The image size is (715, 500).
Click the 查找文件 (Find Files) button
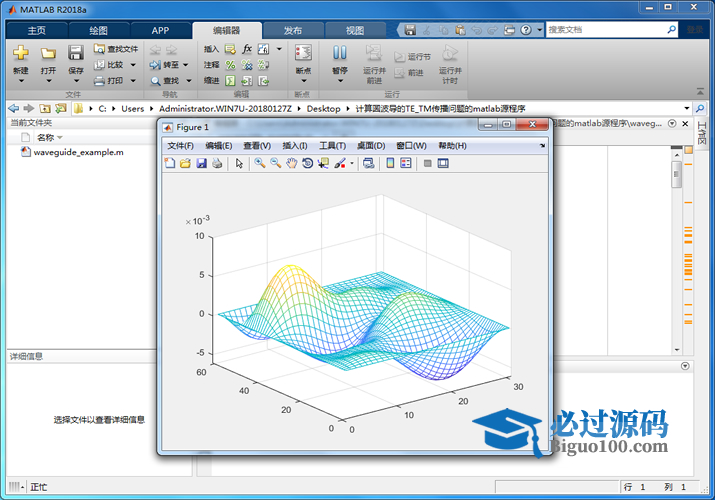click(116, 49)
